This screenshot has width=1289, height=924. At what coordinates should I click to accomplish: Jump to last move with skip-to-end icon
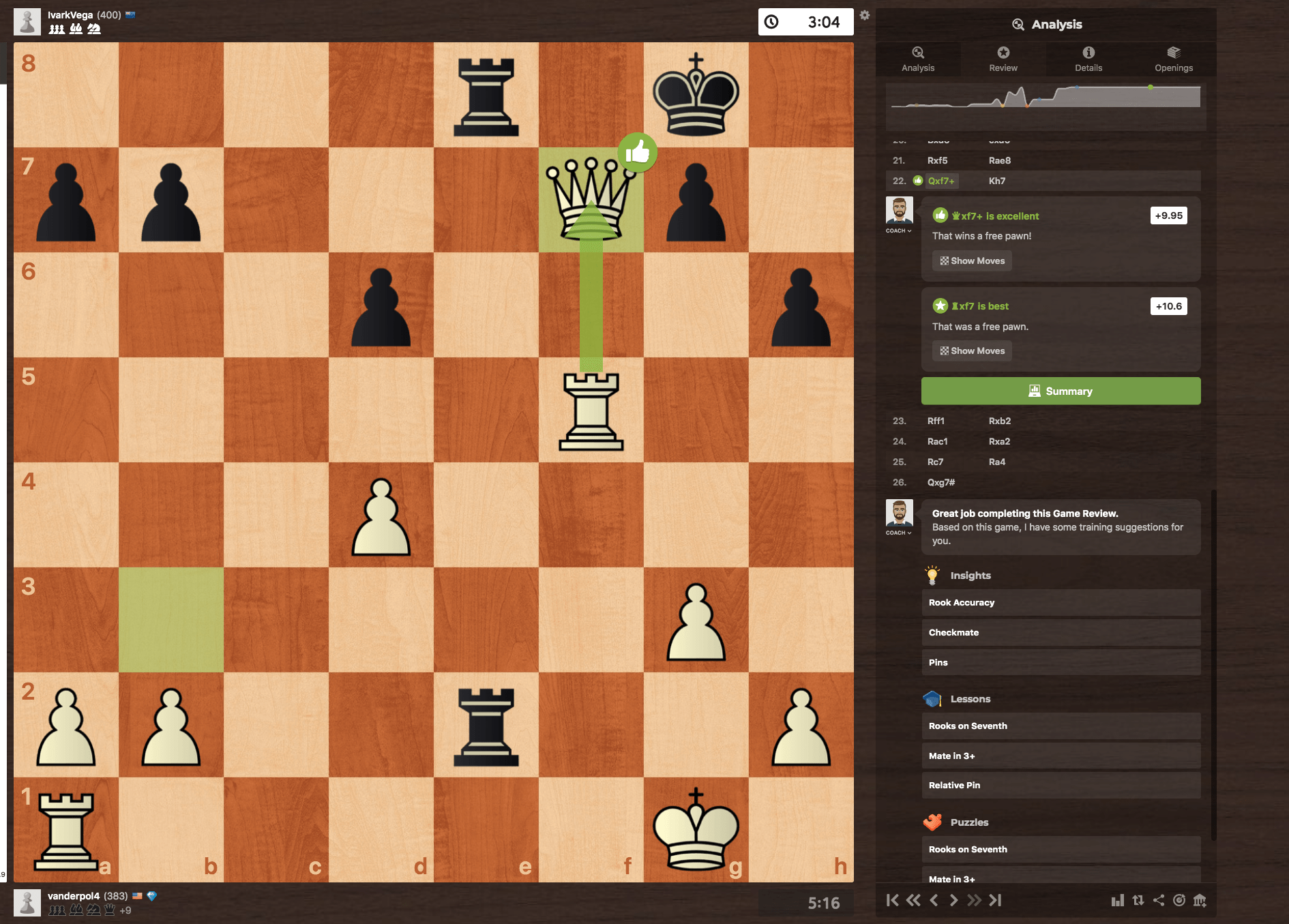(996, 900)
